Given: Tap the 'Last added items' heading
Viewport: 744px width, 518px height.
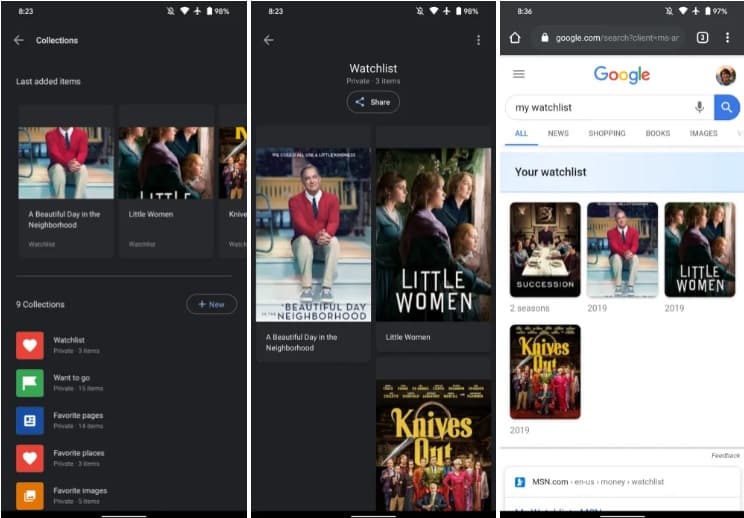Looking at the screenshot, I should (x=48, y=82).
